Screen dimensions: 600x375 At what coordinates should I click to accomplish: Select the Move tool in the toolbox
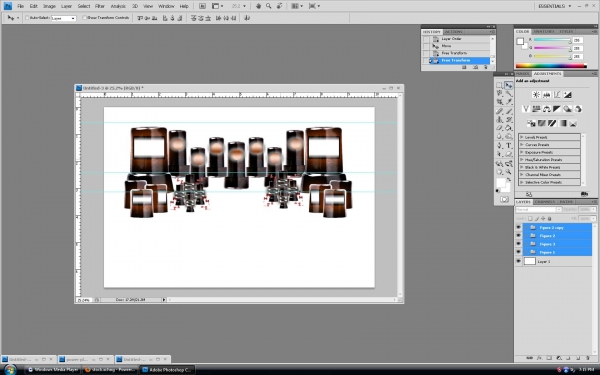(508, 85)
